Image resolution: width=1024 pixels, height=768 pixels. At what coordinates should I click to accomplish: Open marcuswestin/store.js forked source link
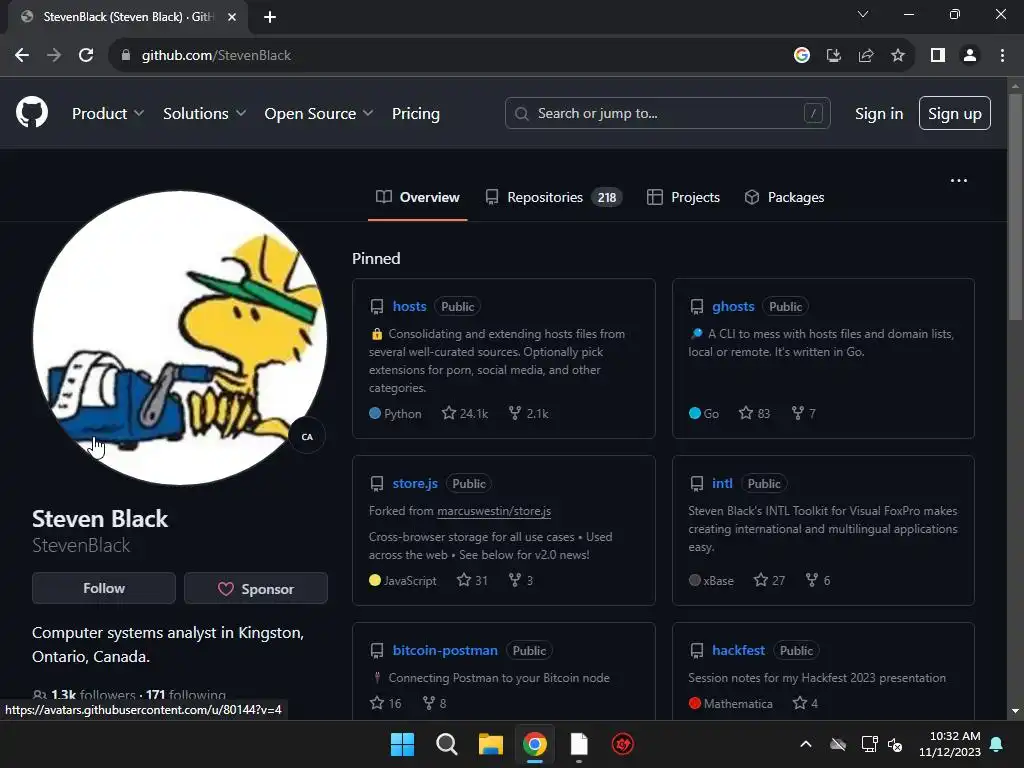(494, 511)
